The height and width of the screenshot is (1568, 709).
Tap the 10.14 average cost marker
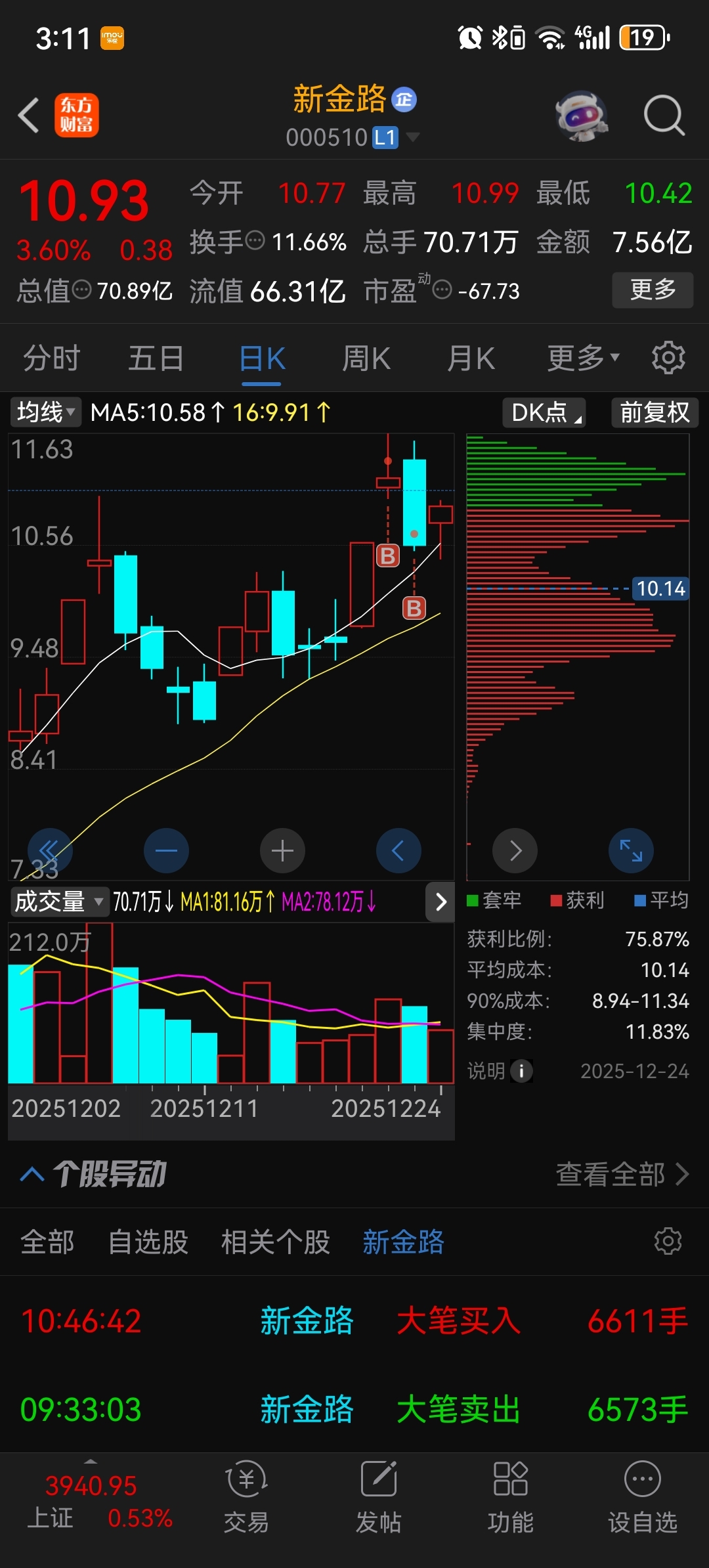(660, 588)
